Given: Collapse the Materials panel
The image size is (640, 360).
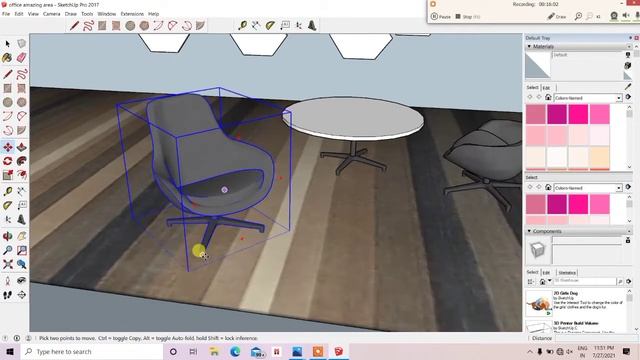Looking at the screenshot, I should point(529,47).
